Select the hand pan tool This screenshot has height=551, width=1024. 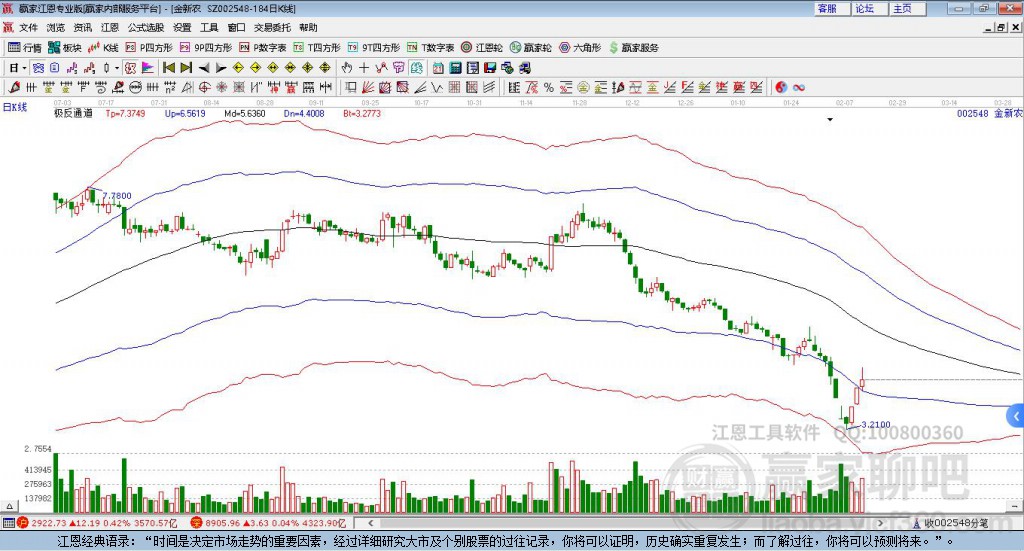[x=347, y=68]
